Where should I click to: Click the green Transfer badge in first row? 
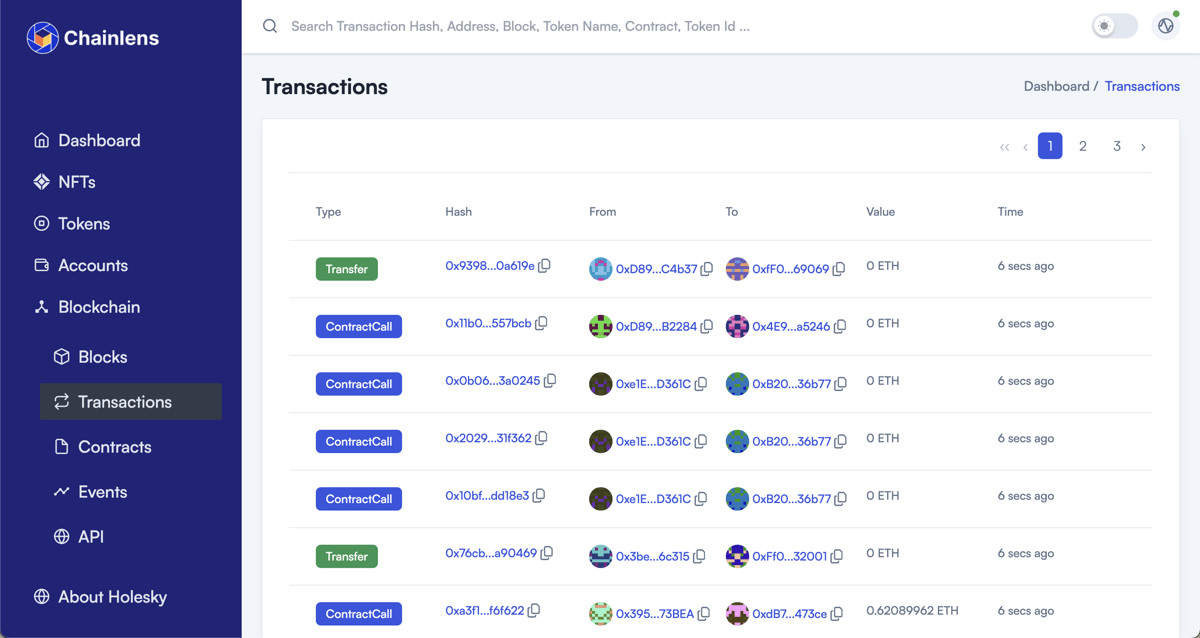pos(346,269)
